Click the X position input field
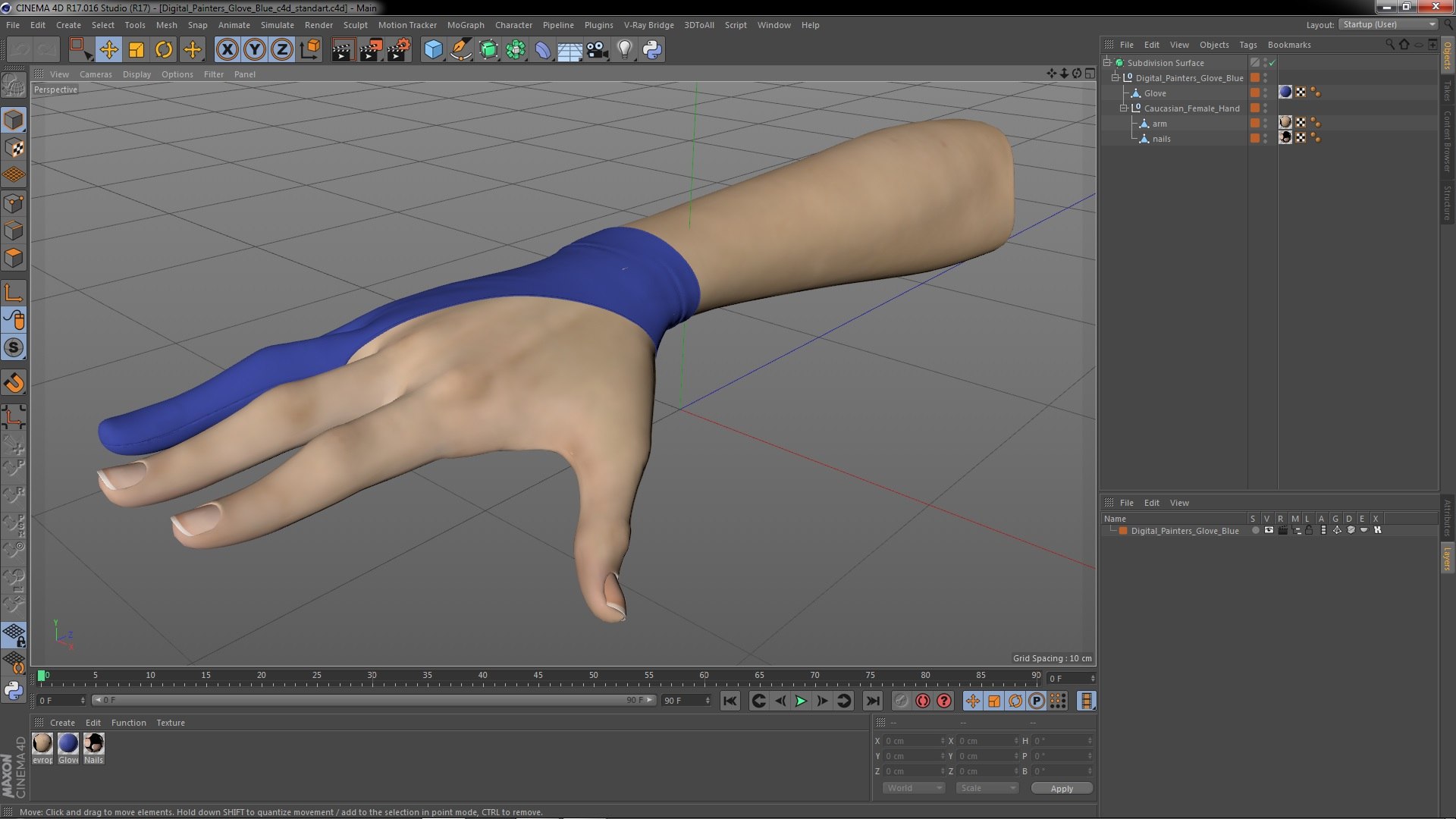The width and height of the screenshot is (1456, 819). [913, 741]
